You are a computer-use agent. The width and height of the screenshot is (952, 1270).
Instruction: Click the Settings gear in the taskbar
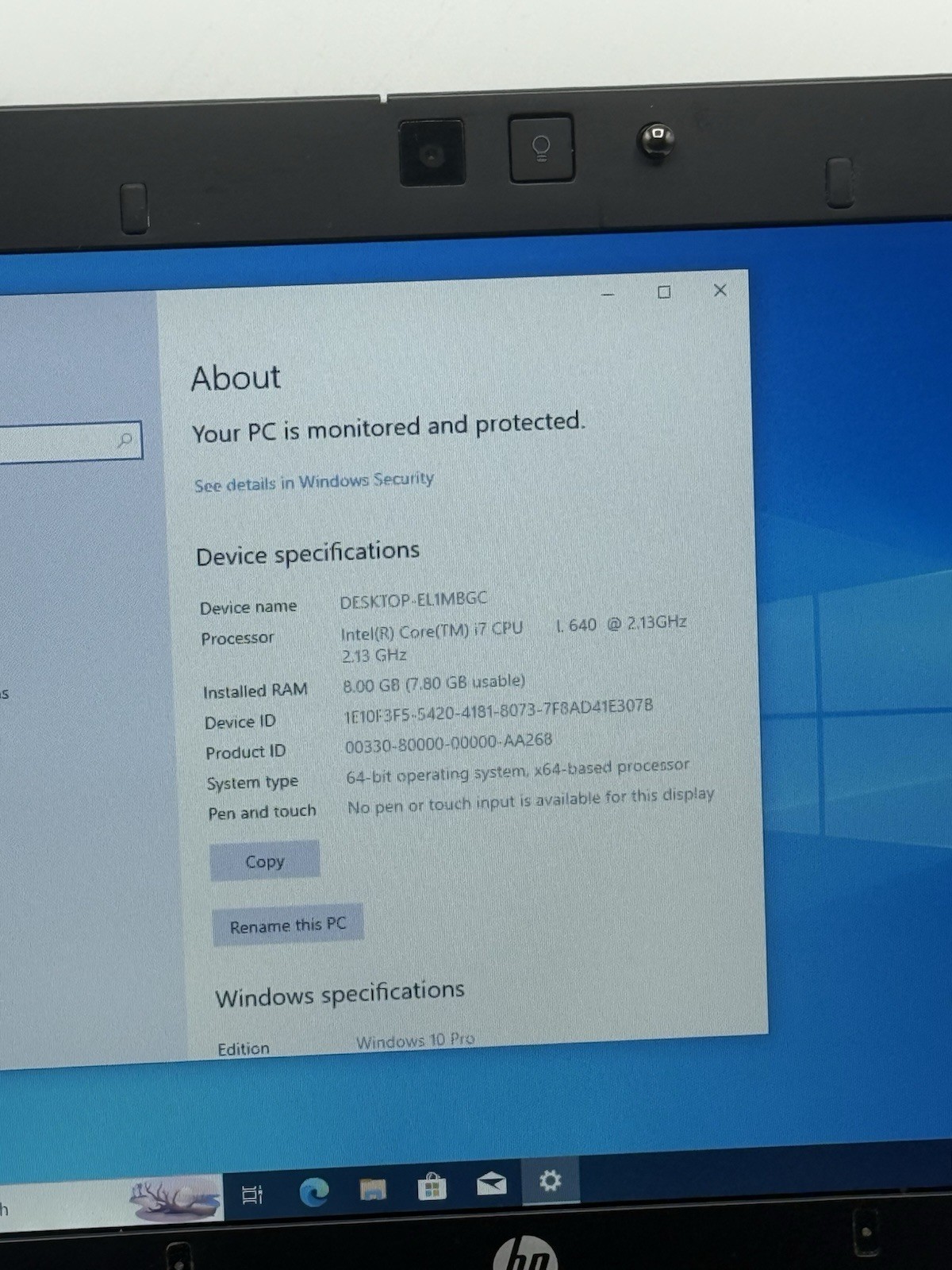[550, 1181]
